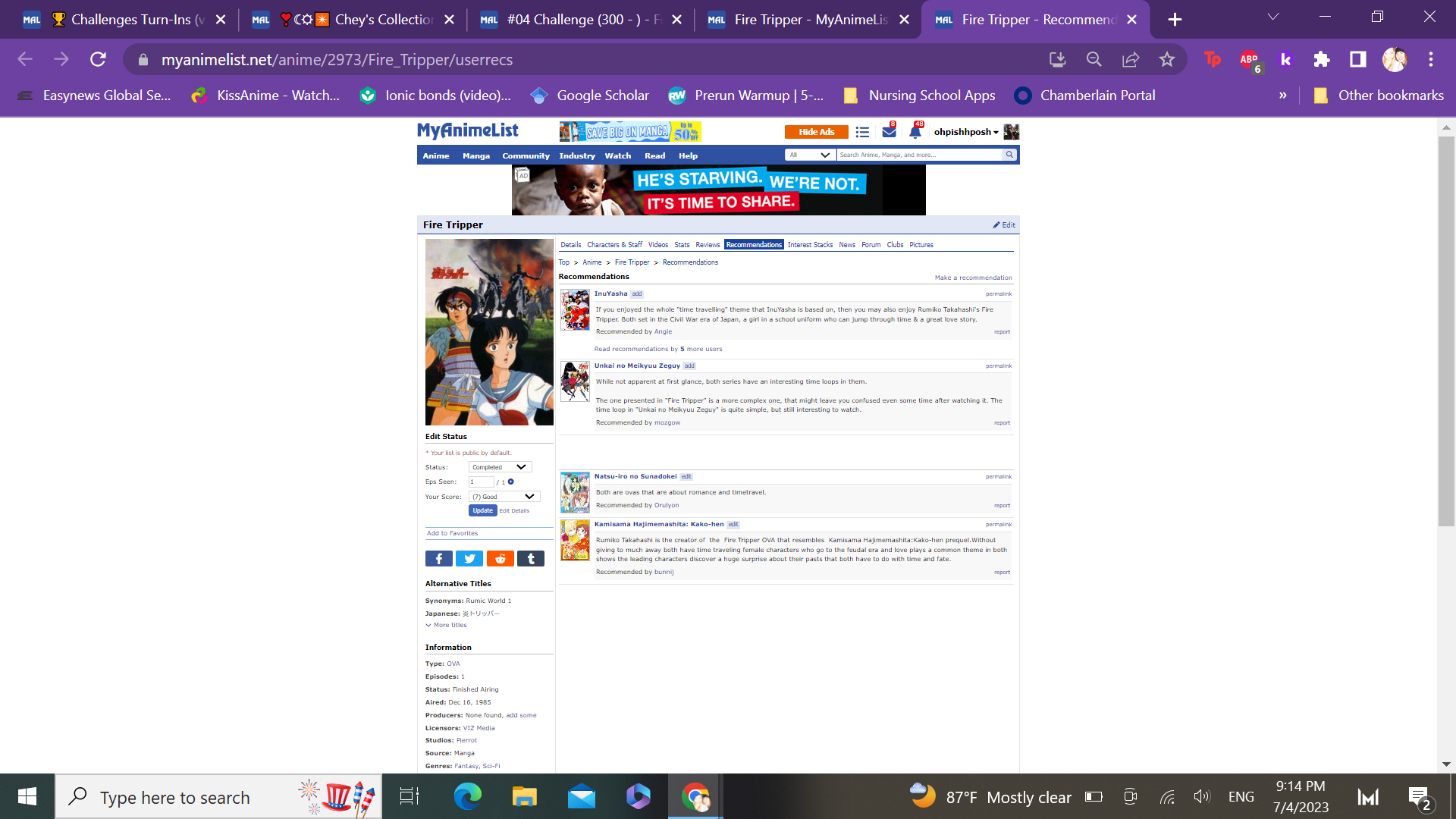This screenshot has height=819, width=1456.
Task: Open the Community menu
Action: (x=526, y=155)
